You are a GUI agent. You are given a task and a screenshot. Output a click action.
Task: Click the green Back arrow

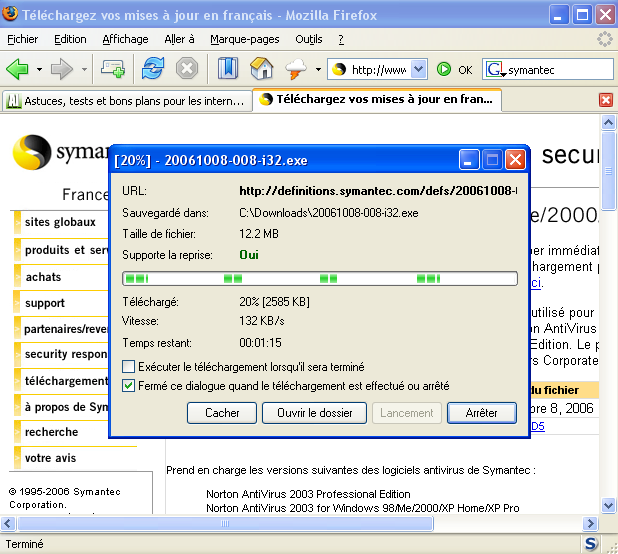tap(17, 69)
